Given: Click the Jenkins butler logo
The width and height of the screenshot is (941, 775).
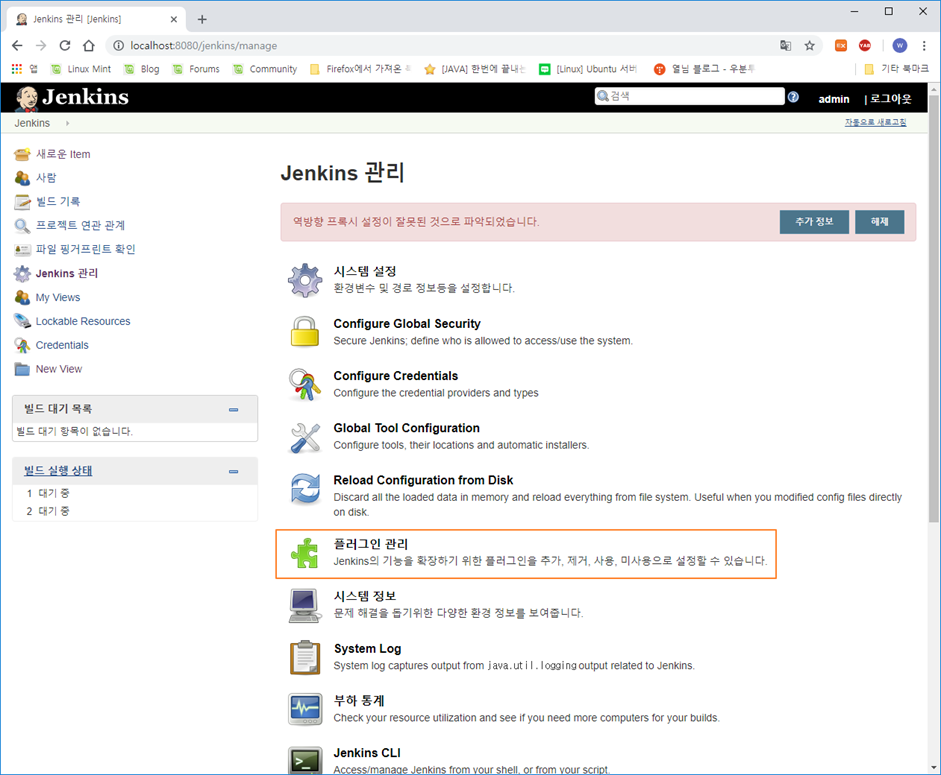Looking at the screenshot, I should (x=26, y=98).
